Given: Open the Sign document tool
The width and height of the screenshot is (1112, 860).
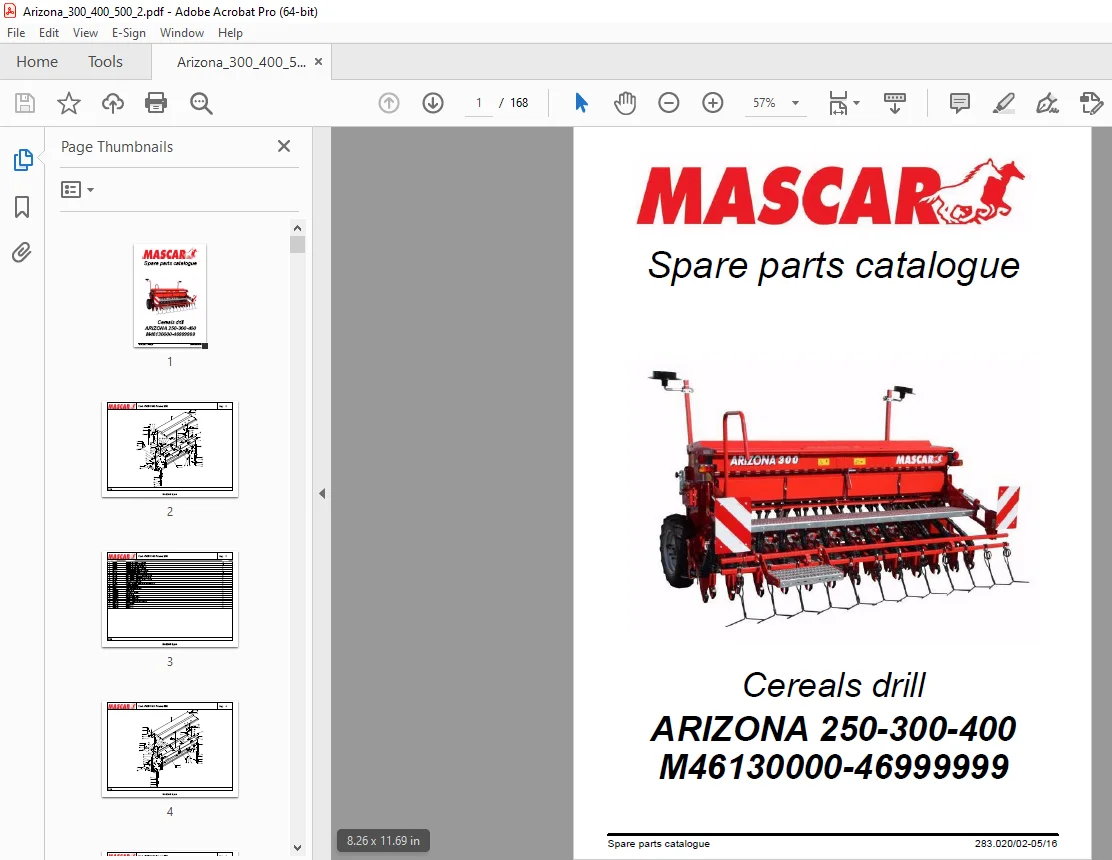Looking at the screenshot, I should tap(1047, 103).
